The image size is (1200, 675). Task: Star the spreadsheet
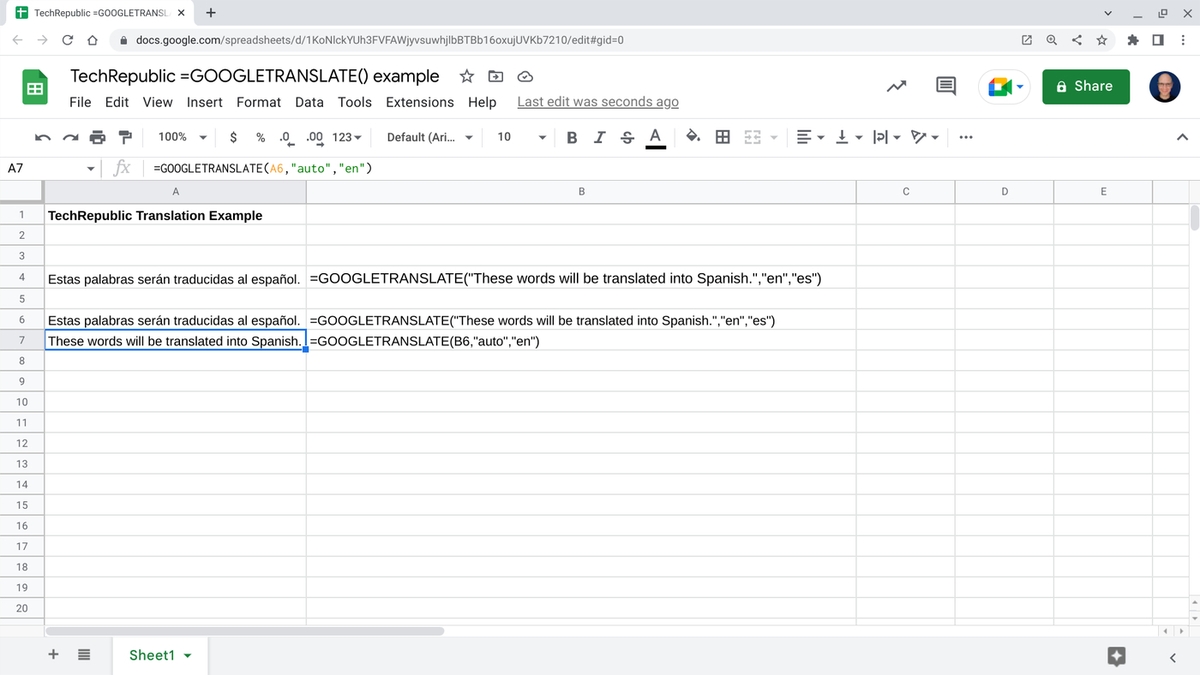(x=465, y=76)
